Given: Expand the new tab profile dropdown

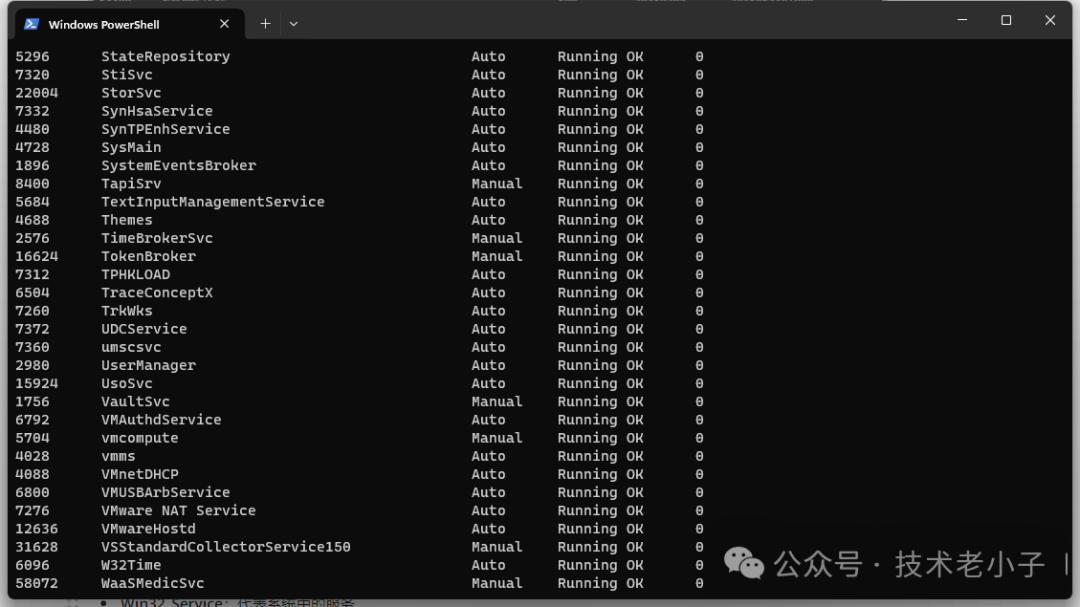Looking at the screenshot, I should click(293, 24).
